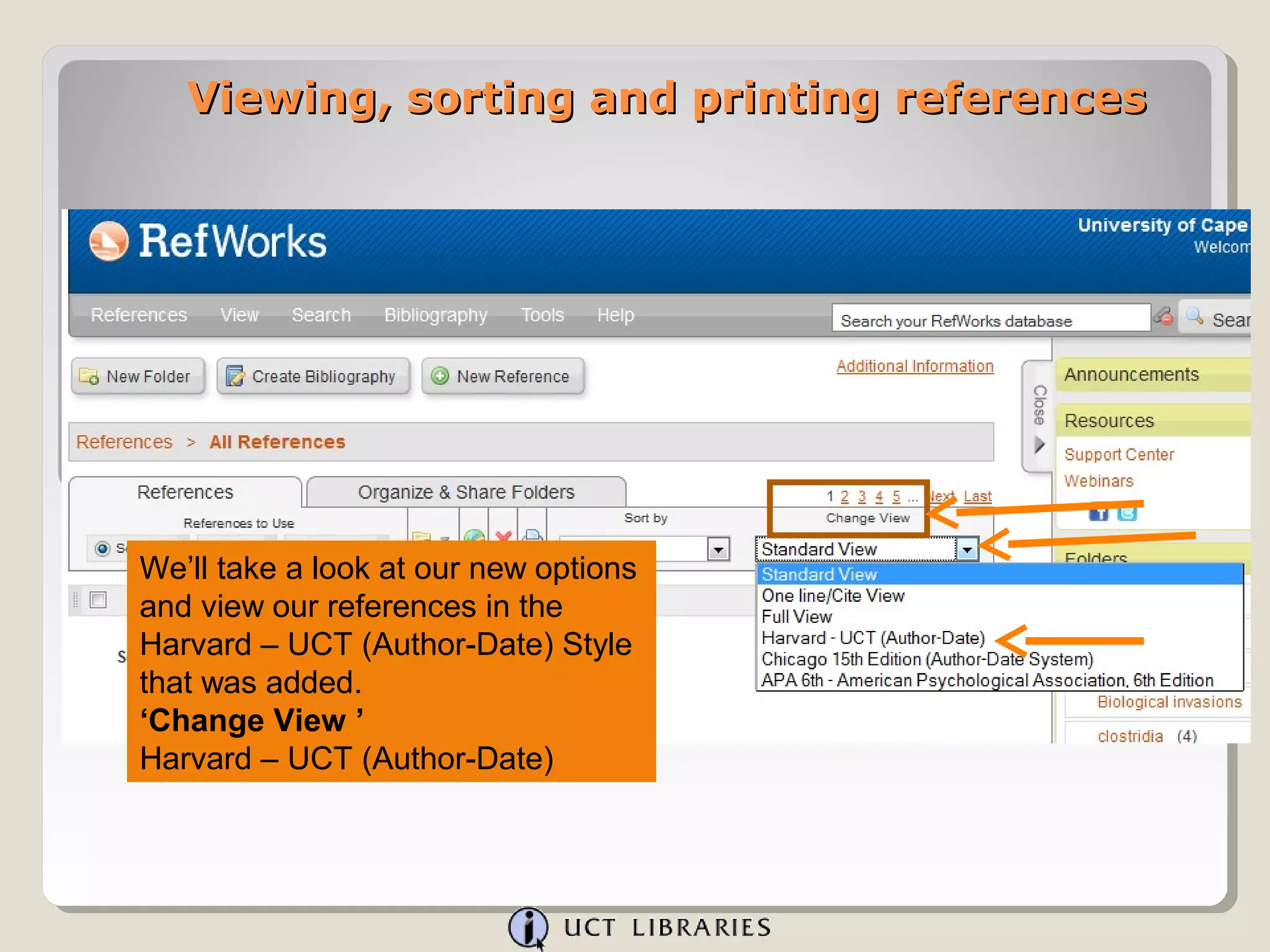Choose APA 6th Edition view option
This screenshot has width=1270, height=952.
pos(1000,680)
